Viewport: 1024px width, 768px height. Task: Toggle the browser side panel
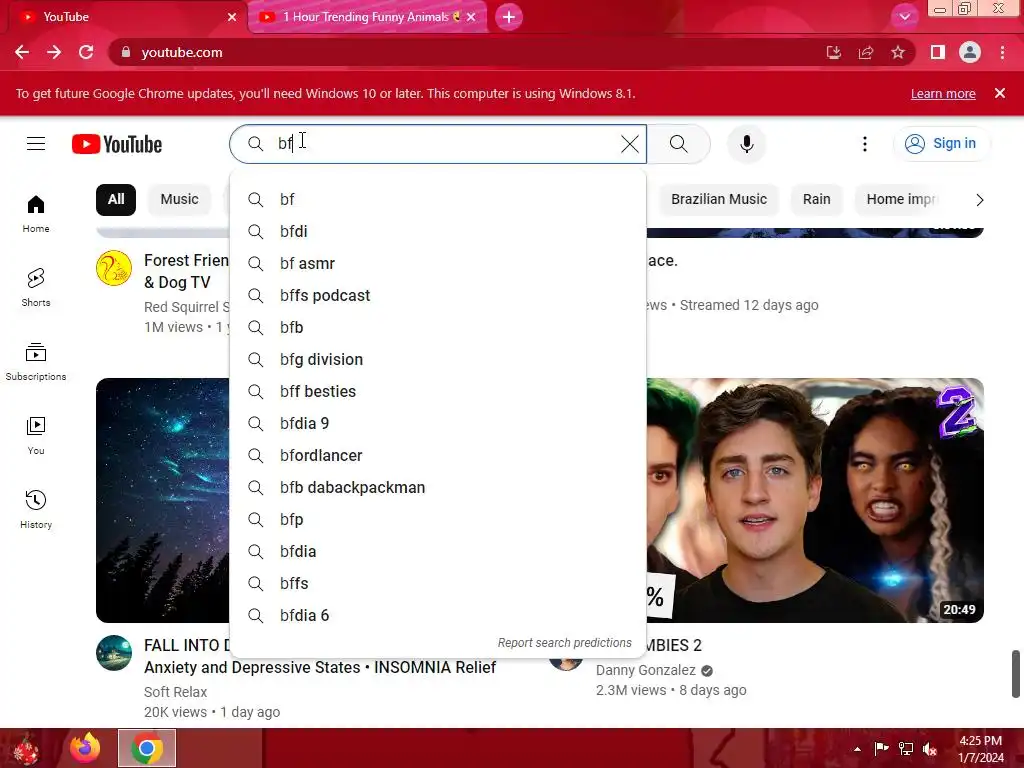(938, 52)
